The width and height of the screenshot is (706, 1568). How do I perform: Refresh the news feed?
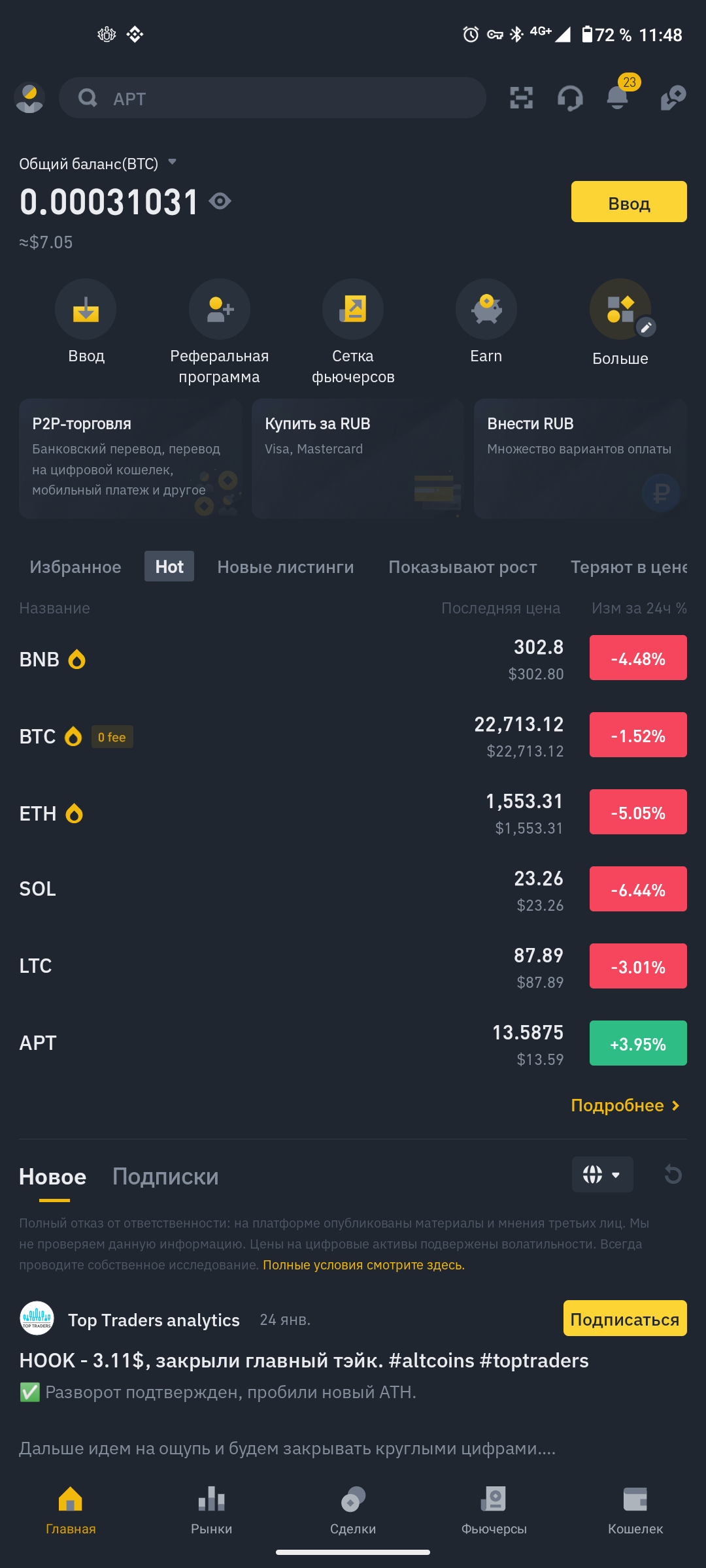(x=673, y=1174)
